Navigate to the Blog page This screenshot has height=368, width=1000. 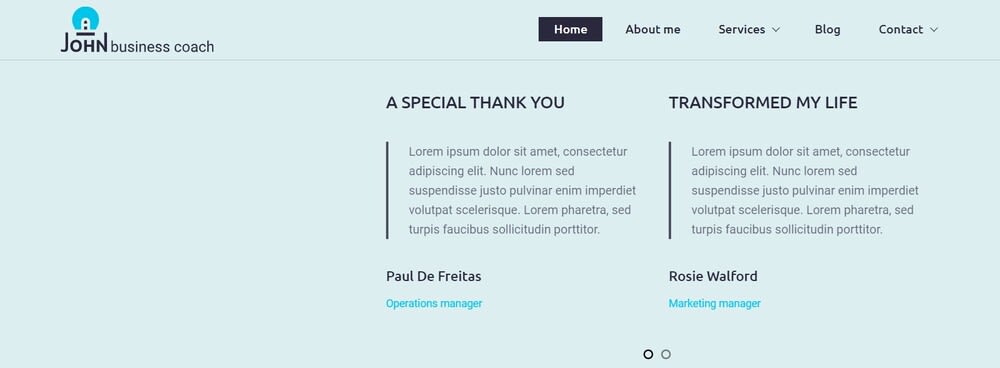pyautogui.click(x=827, y=29)
